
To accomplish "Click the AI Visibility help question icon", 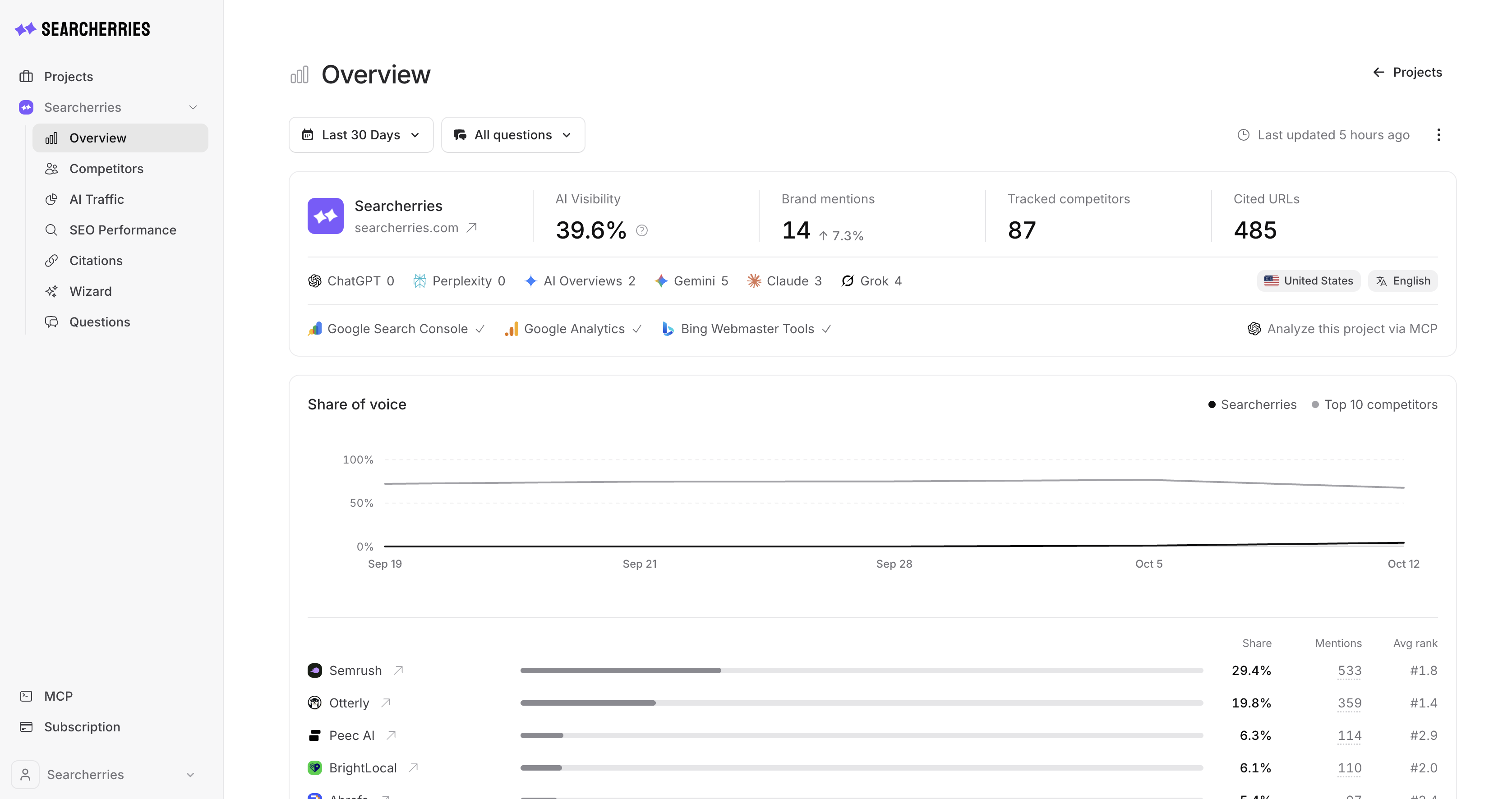I will 642,230.
